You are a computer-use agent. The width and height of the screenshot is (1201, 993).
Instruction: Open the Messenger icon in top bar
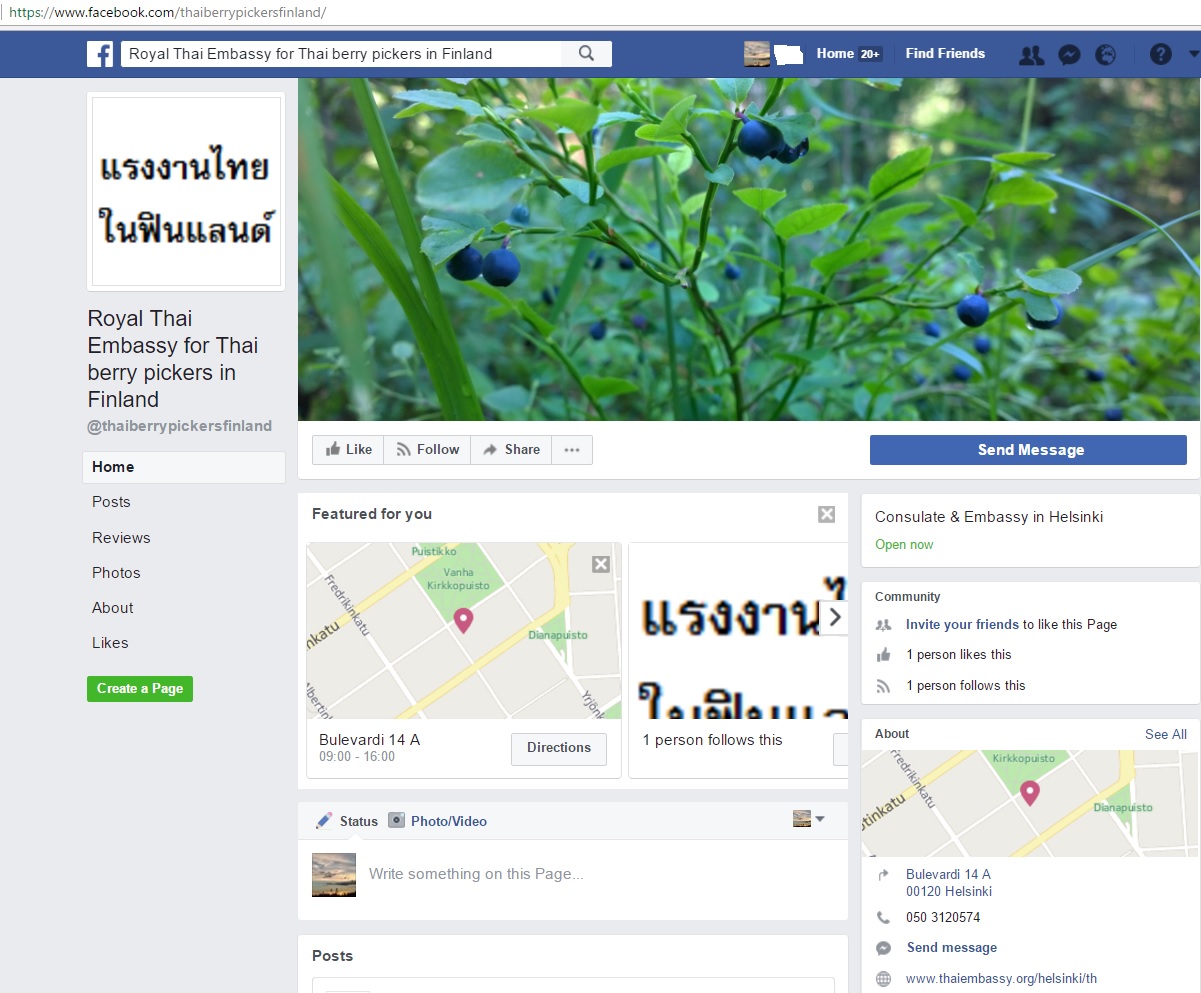point(1069,55)
